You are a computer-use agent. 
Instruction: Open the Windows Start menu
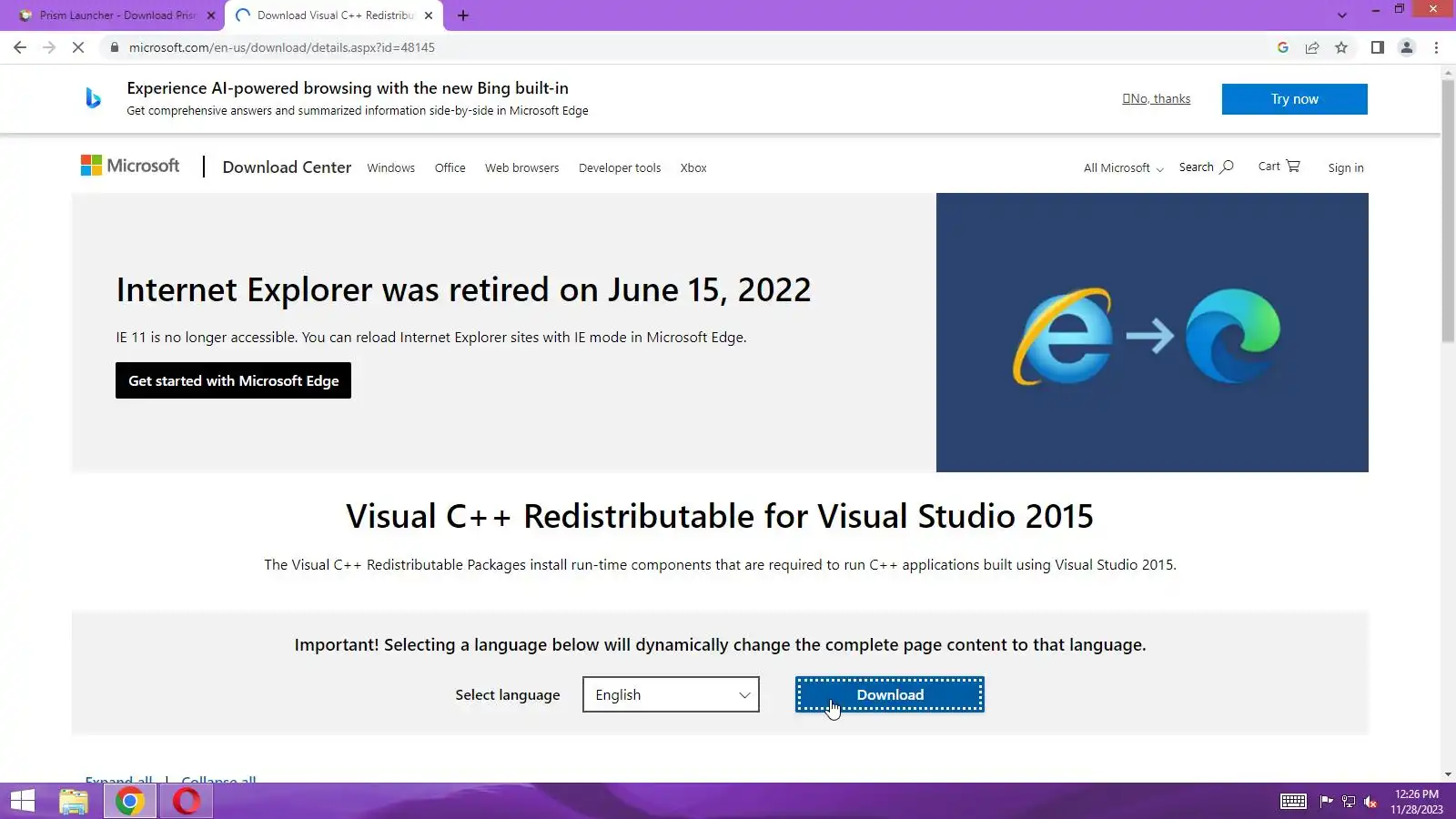(x=23, y=802)
